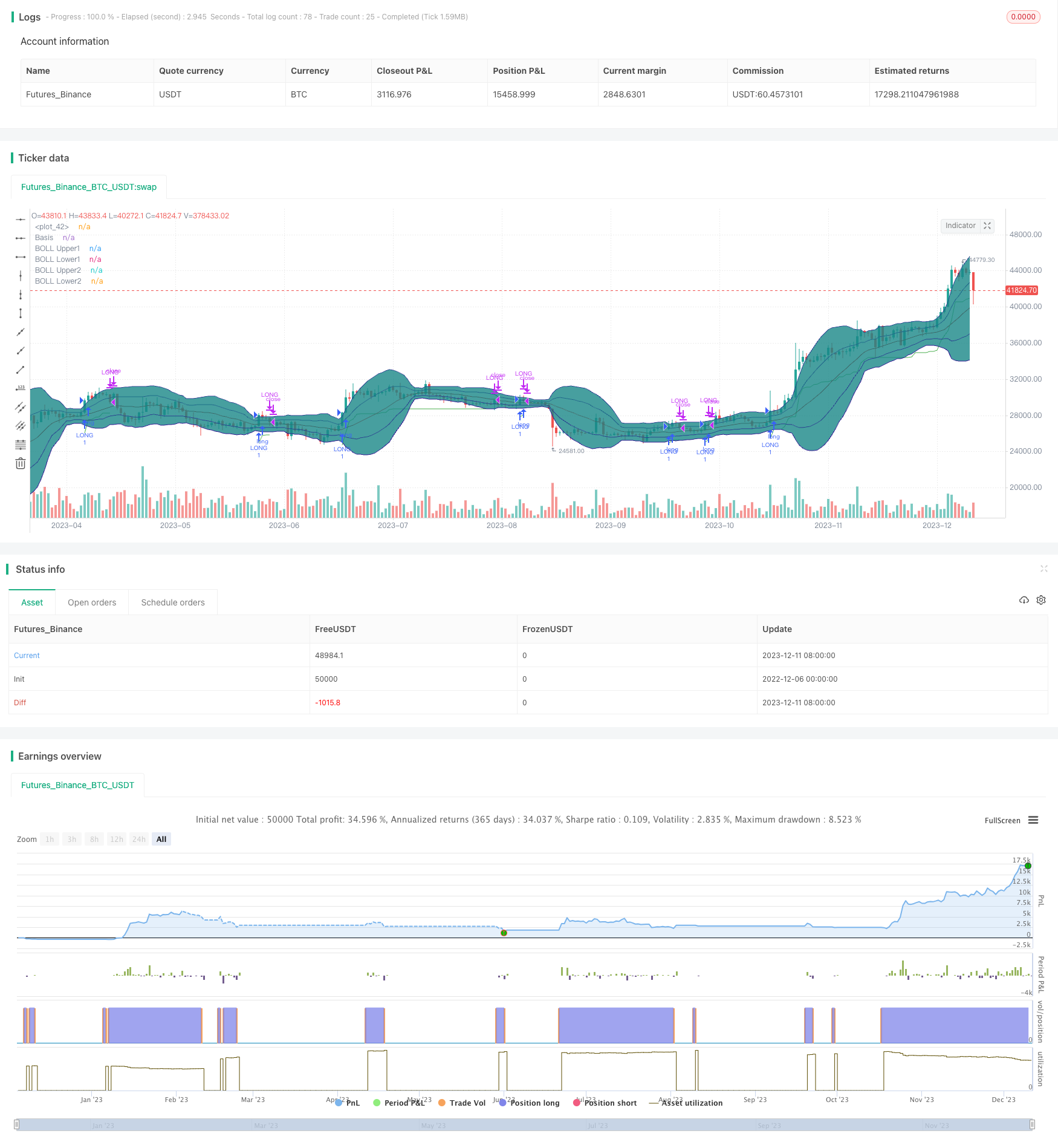Toggle PnL series in chart legend
This screenshot has width=1058, height=1148.
(x=347, y=1103)
